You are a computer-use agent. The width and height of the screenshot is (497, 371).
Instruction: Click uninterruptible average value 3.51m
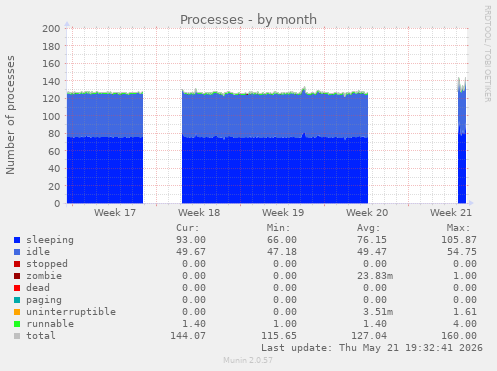(378, 312)
